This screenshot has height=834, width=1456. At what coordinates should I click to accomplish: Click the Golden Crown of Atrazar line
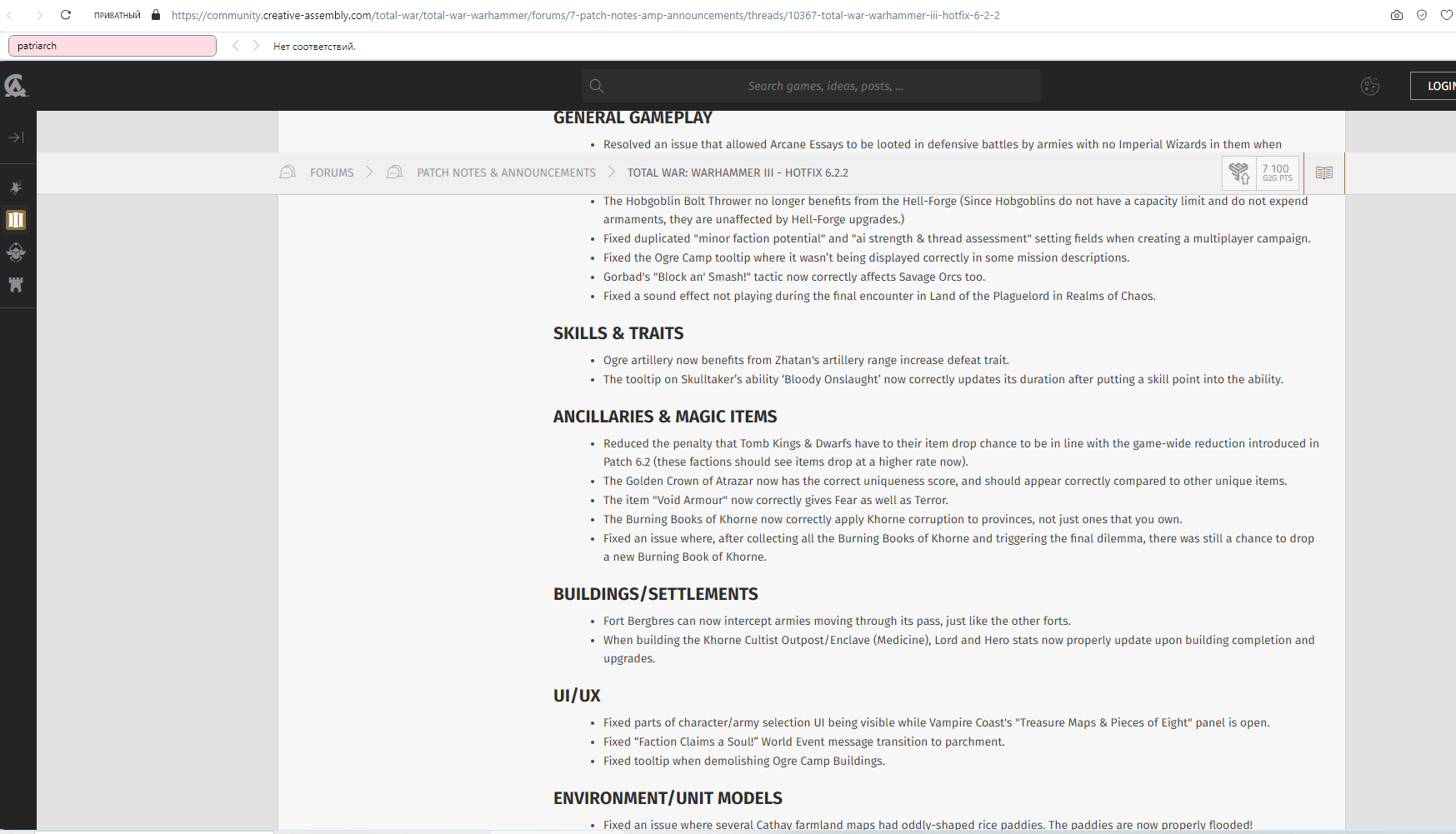[945, 481]
